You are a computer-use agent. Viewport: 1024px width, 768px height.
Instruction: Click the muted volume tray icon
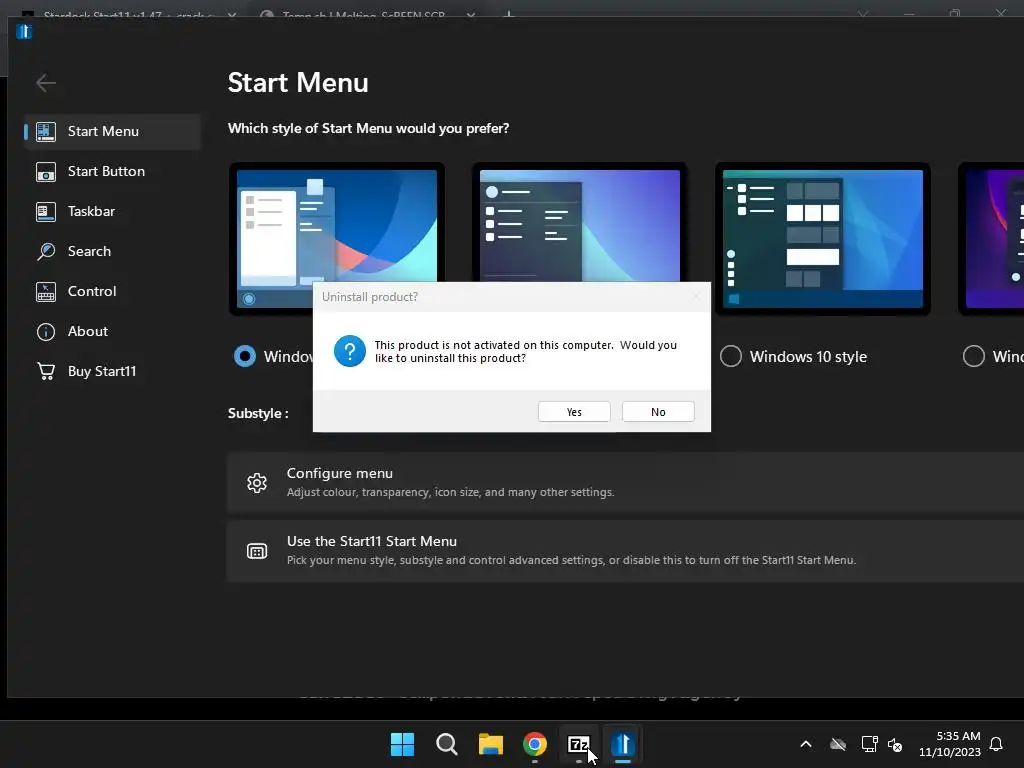tap(895, 744)
